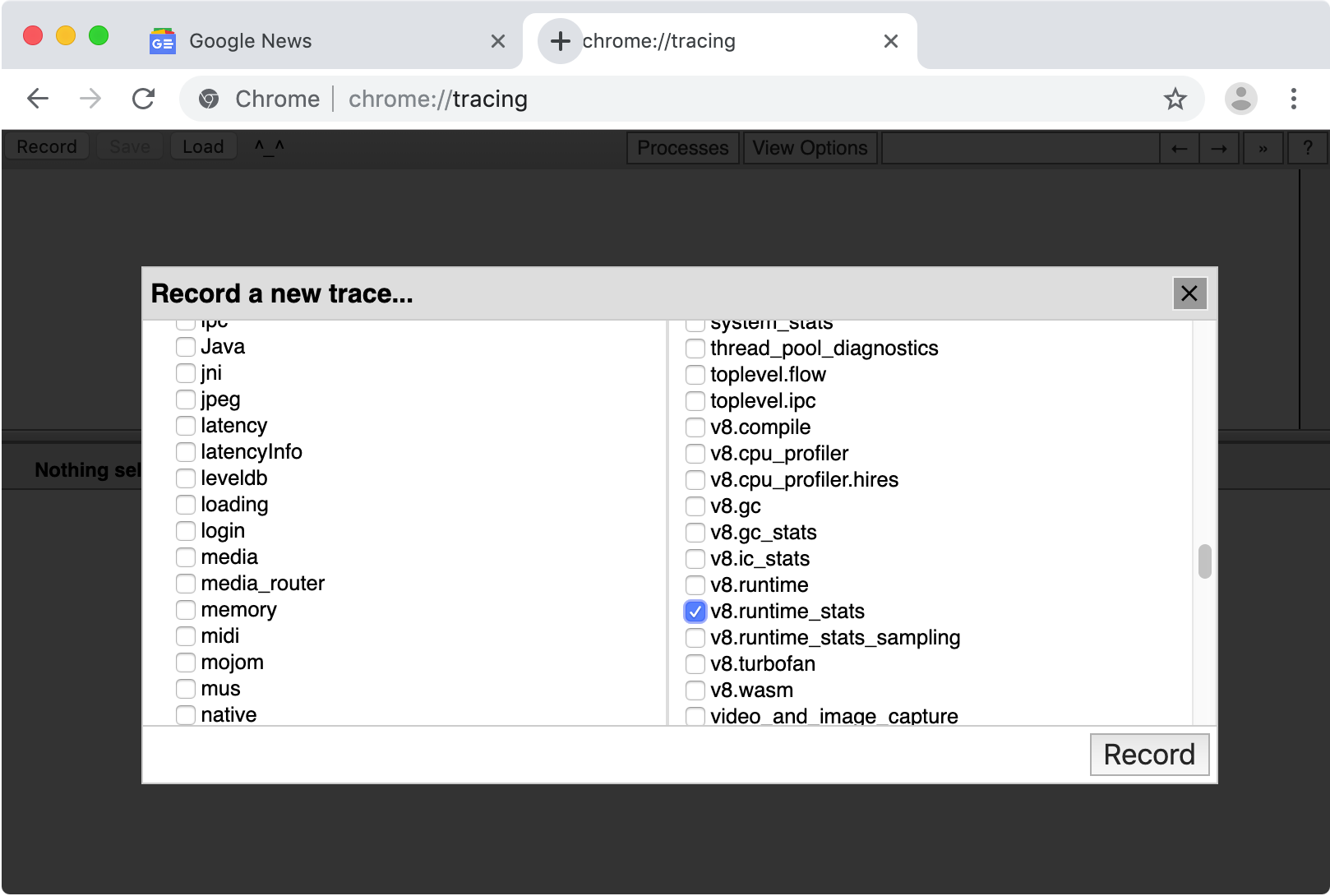Open the Chrome profile avatar icon
The image size is (1330, 896).
point(1241,99)
